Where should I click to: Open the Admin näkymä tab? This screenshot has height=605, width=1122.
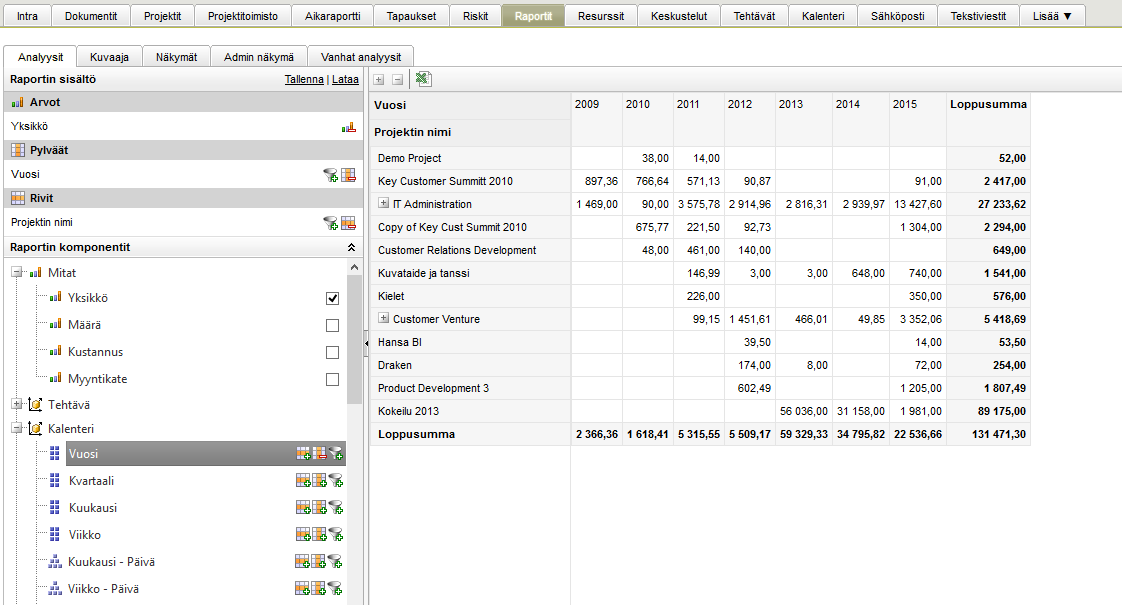259,57
